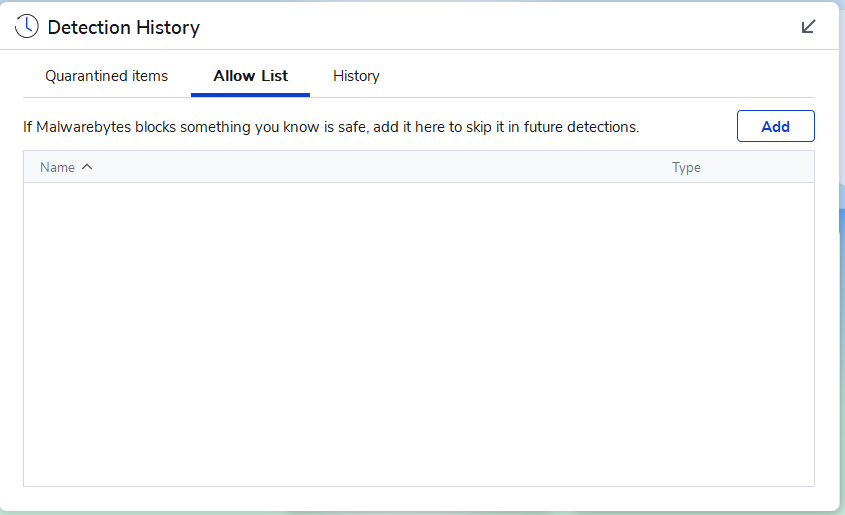Viewport: 845px width, 515px height.
Task: Click the Malwarebytes allow list description text
Action: (x=331, y=127)
